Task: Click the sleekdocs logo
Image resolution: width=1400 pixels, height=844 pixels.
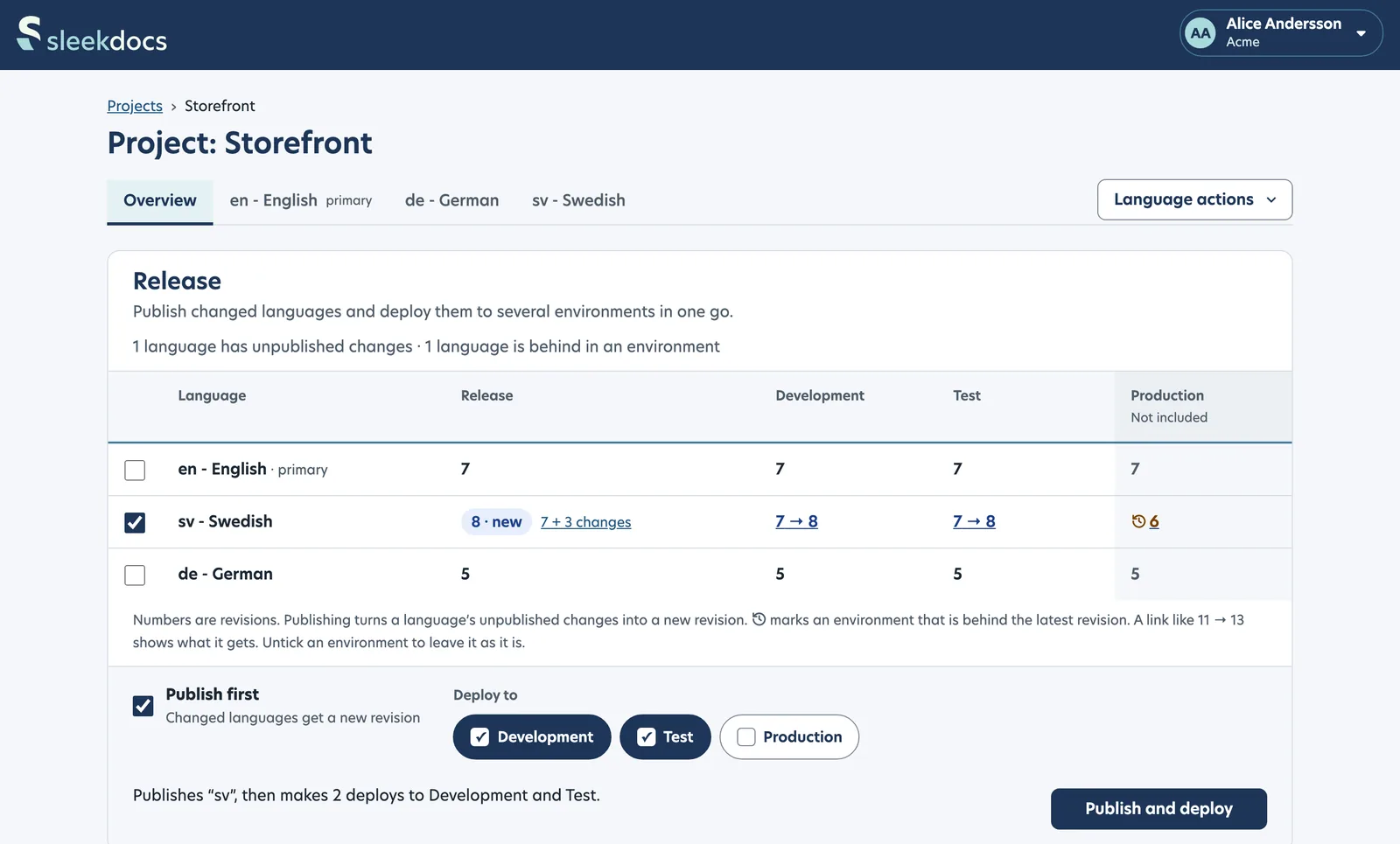Action: tap(92, 35)
